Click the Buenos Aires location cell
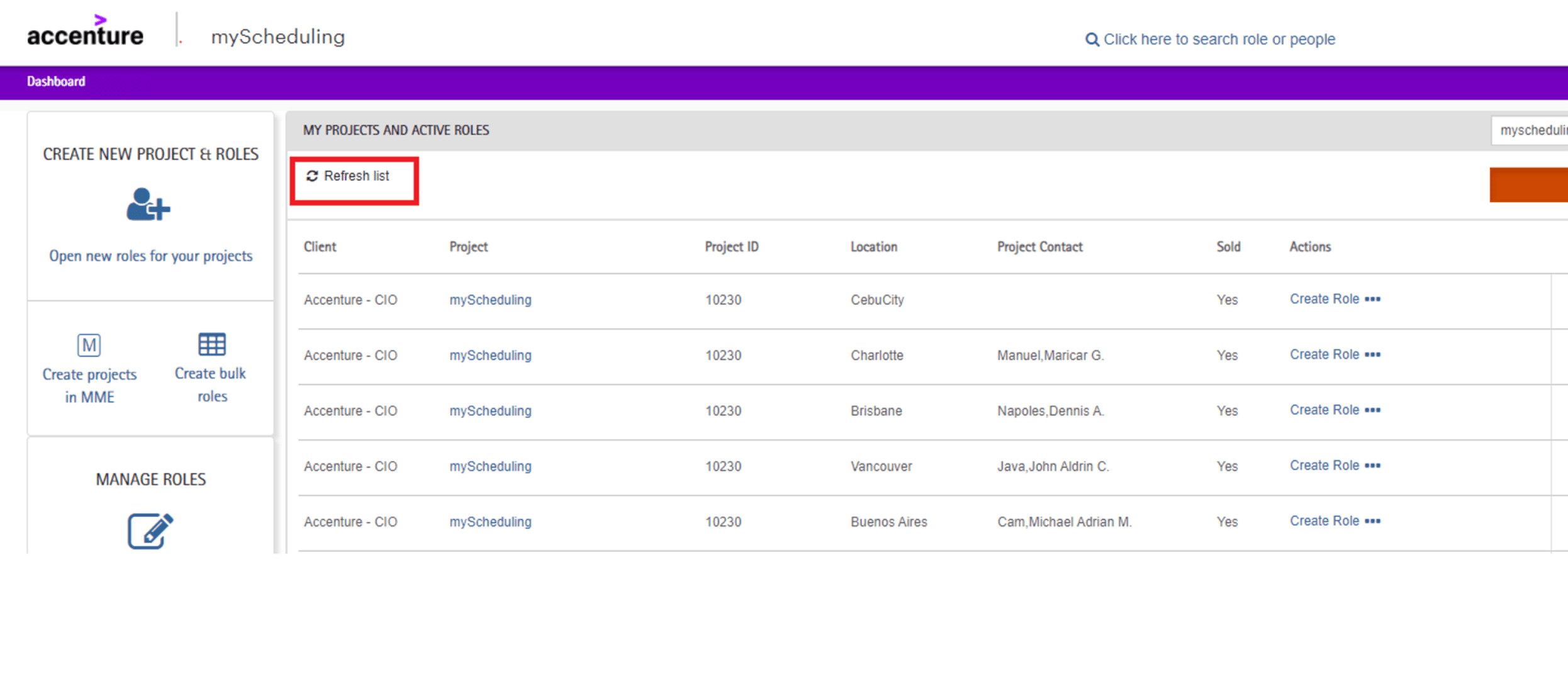 tap(888, 521)
